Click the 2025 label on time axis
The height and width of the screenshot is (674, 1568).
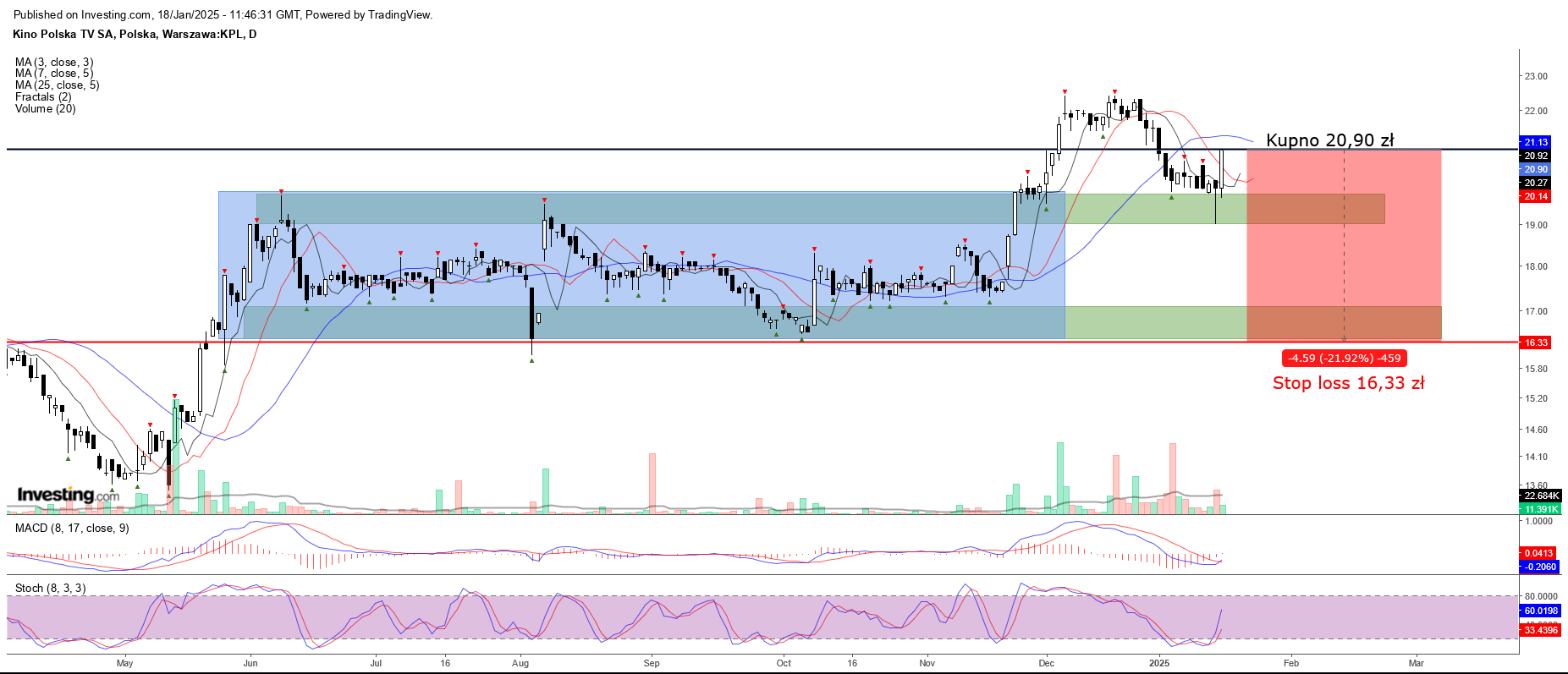coord(1159,663)
